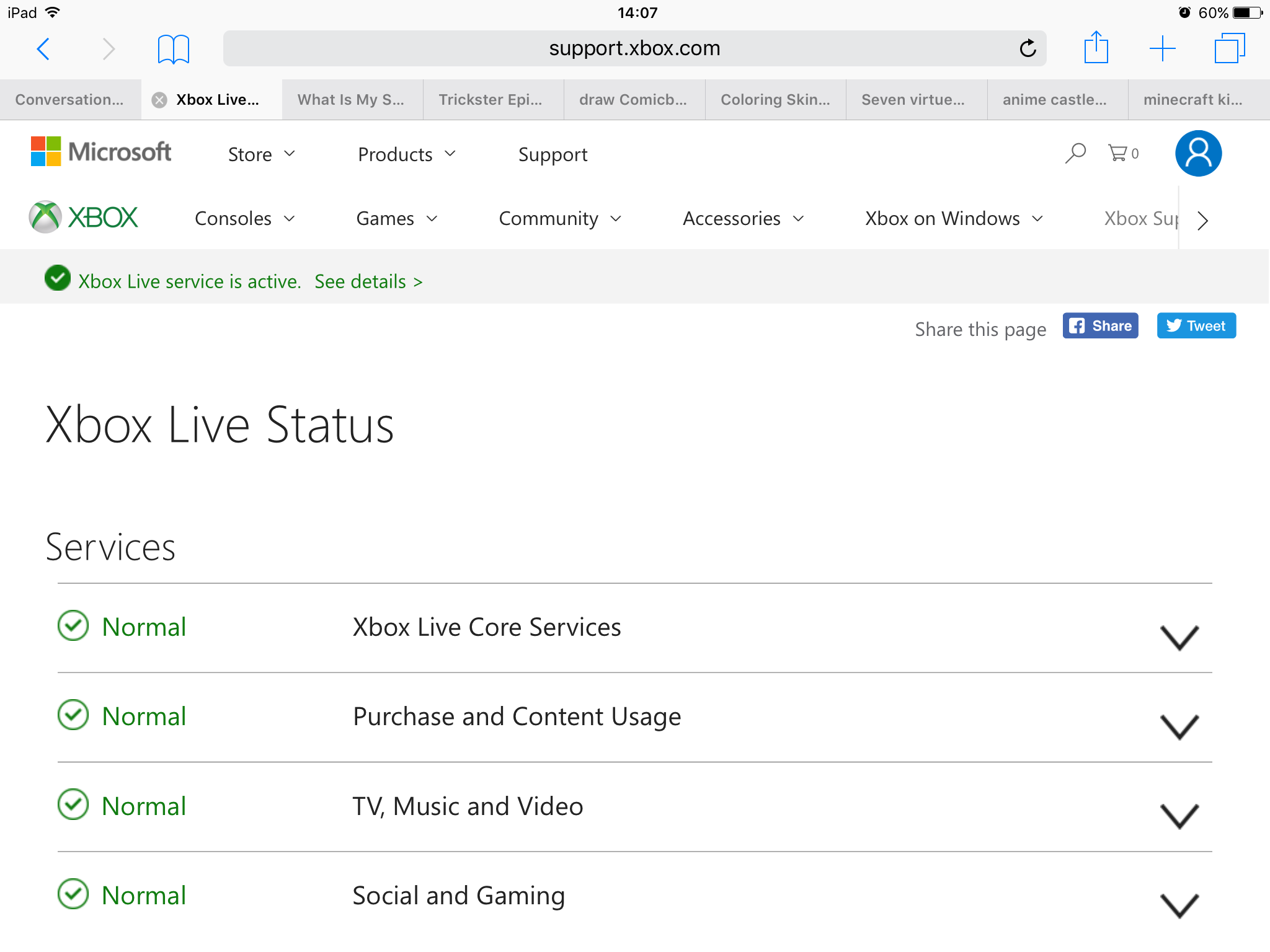Viewport: 1270px width, 952px height.
Task: Click the Xbox Live Status heading
Action: click(x=220, y=425)
